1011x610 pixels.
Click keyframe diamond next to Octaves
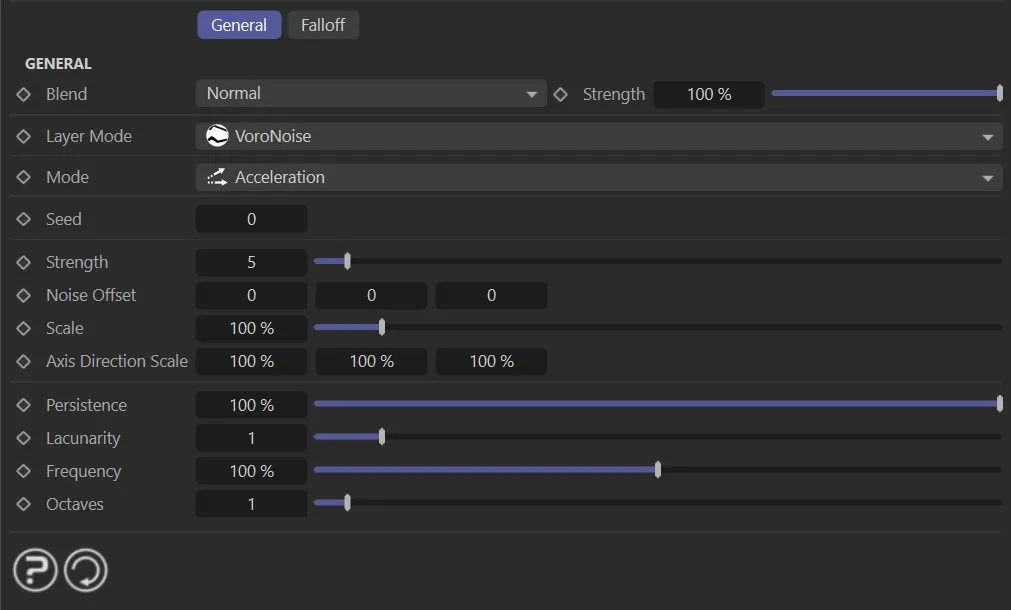[24, 504]
